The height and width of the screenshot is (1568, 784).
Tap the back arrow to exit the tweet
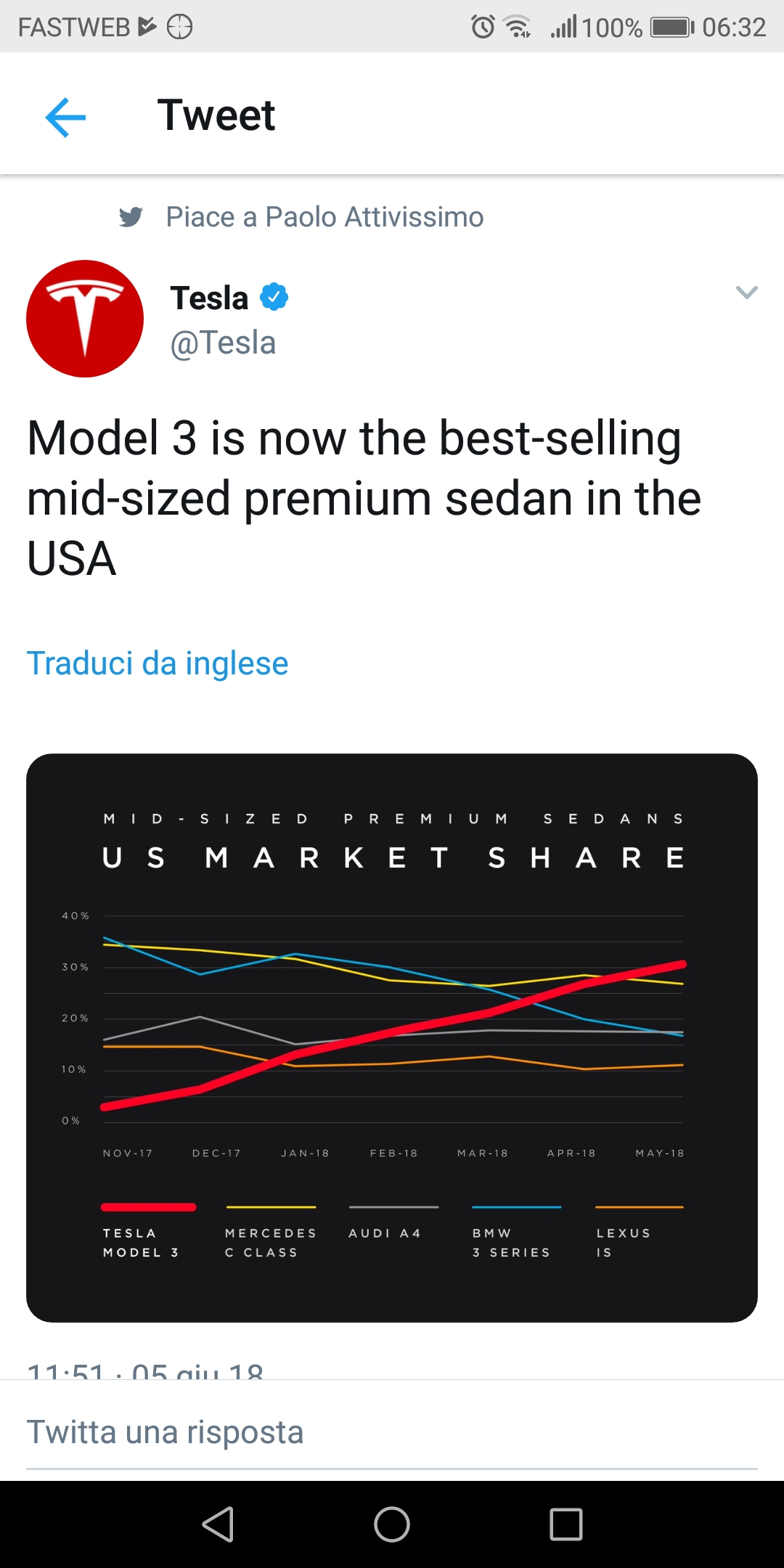[x=65, y=116]
